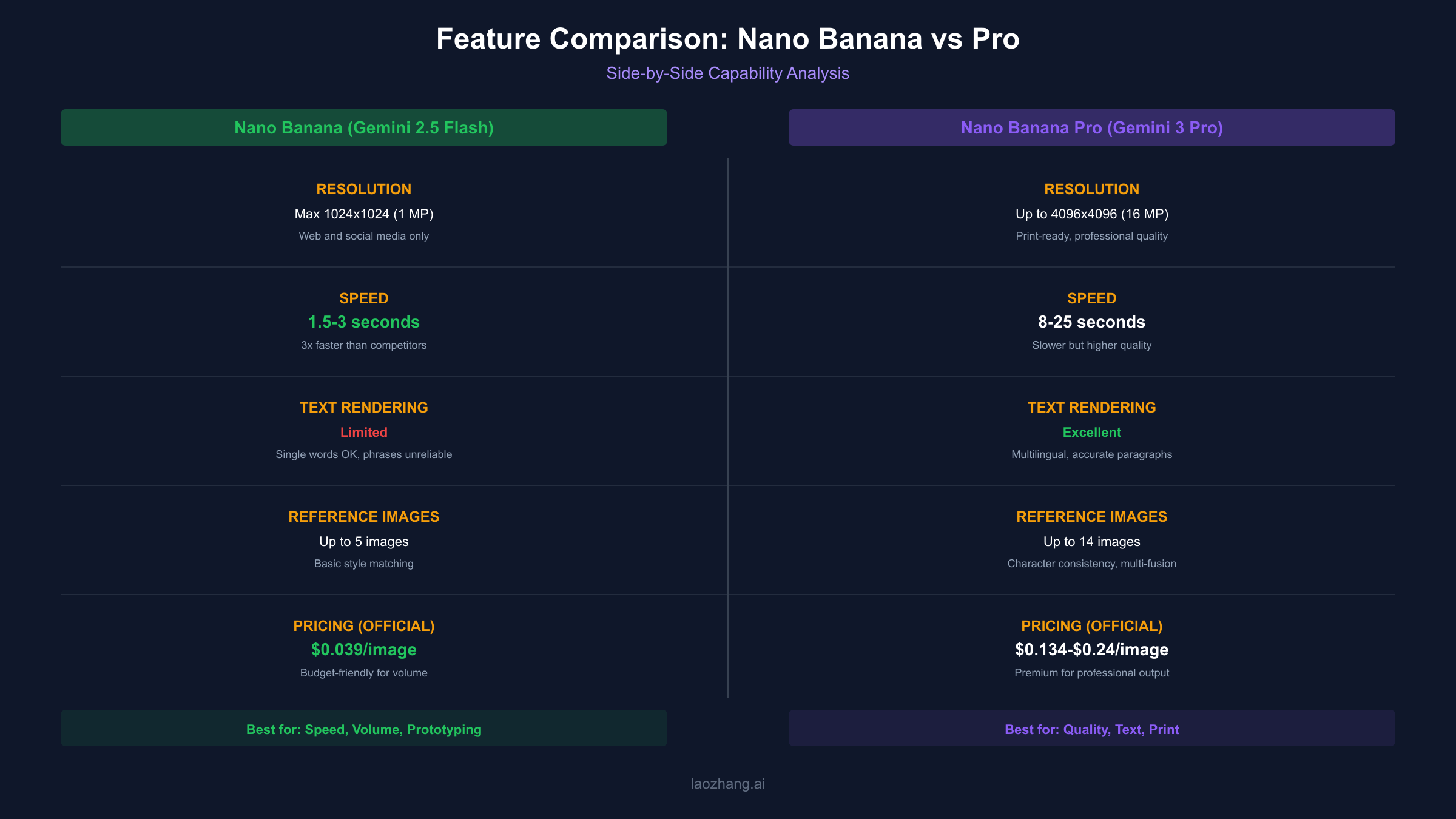Click the Up to 14 images text
The image size is (1456, 819).
[1091, 542]
